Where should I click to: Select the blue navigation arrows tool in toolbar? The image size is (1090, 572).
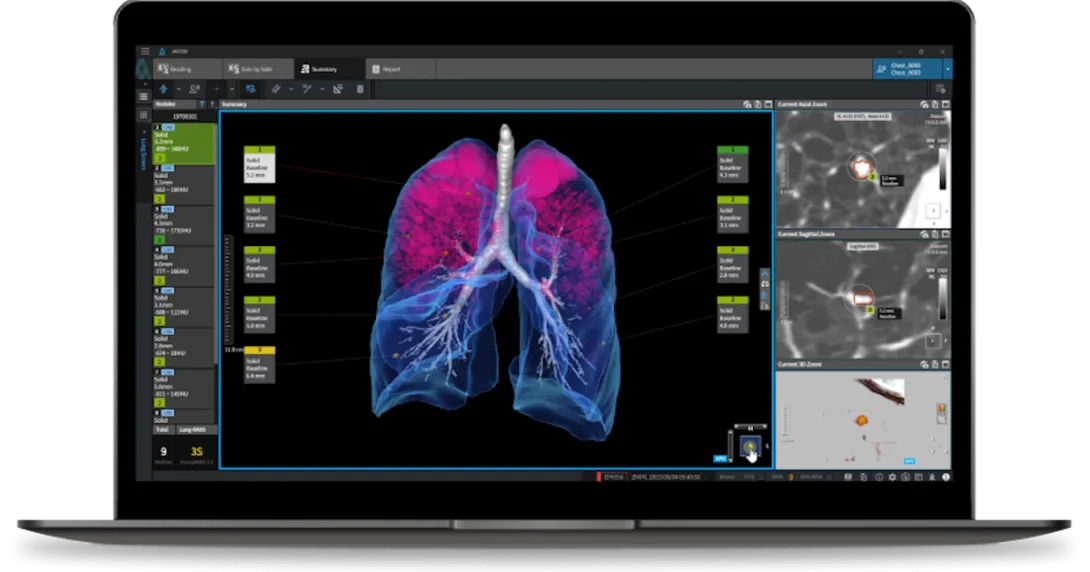click(163, 89)
